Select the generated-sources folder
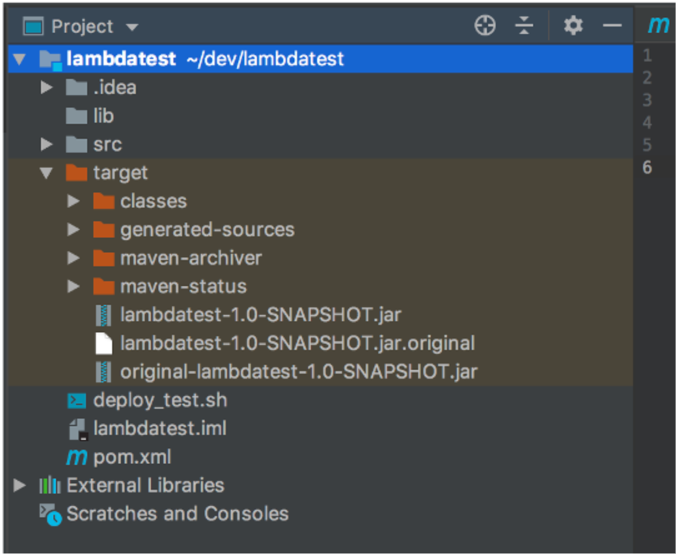Viewport: 676px width, 557px height. coord(207,230)
